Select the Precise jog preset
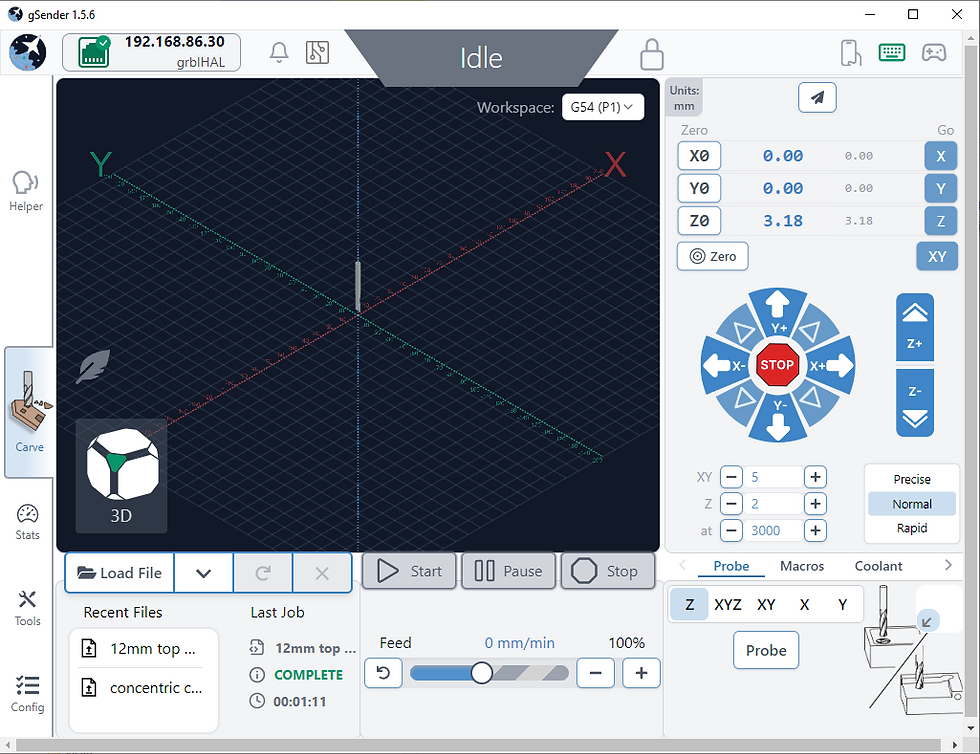Viewport: 980px width, 754px height. coord(912,480)
